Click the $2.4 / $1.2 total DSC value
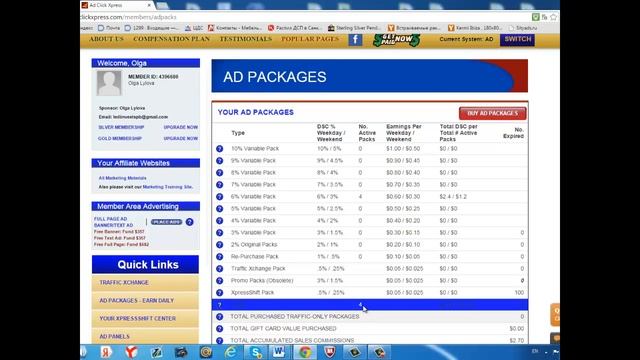The height and width of the screenshot is (360, 640). pyautogui.click(x=453, y=197)
